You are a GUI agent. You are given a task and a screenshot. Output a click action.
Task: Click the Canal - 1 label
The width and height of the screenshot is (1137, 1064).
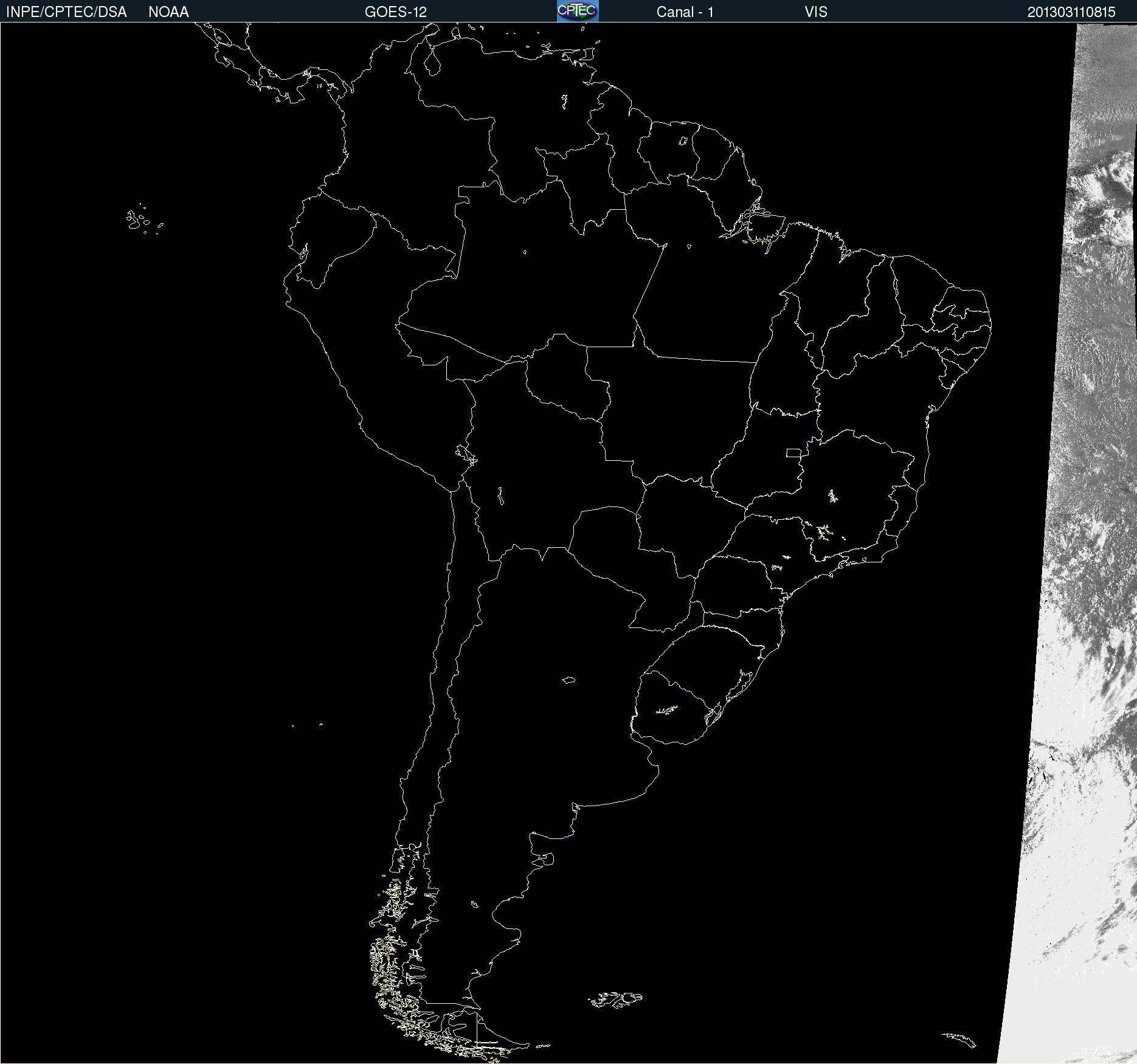click(x=685, y=12)
